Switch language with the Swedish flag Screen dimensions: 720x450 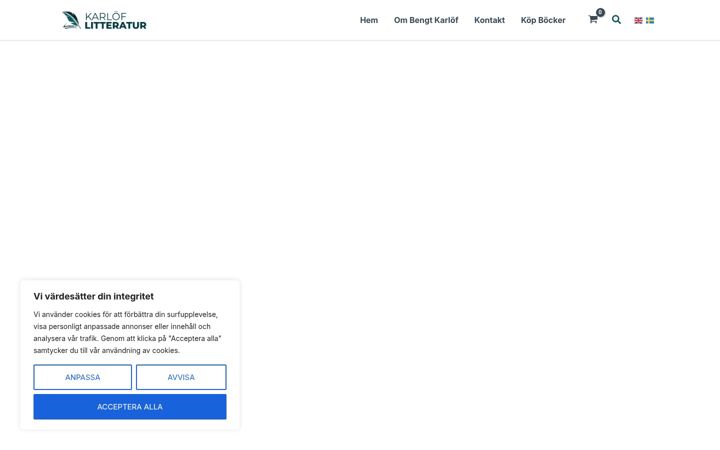[x=650, y=20]
